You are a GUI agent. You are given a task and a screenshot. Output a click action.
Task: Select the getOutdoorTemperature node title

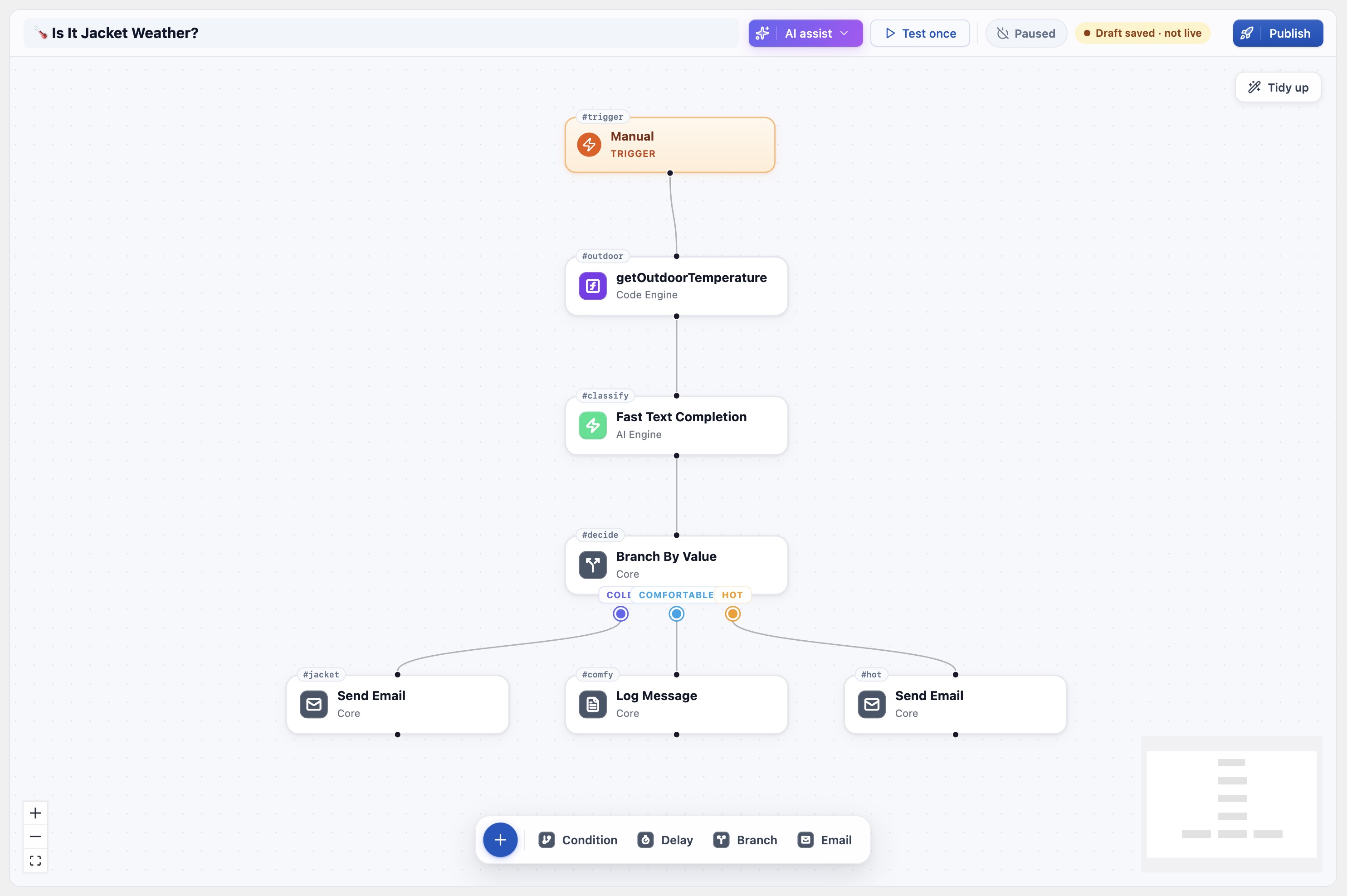click(x=691, y=278)
